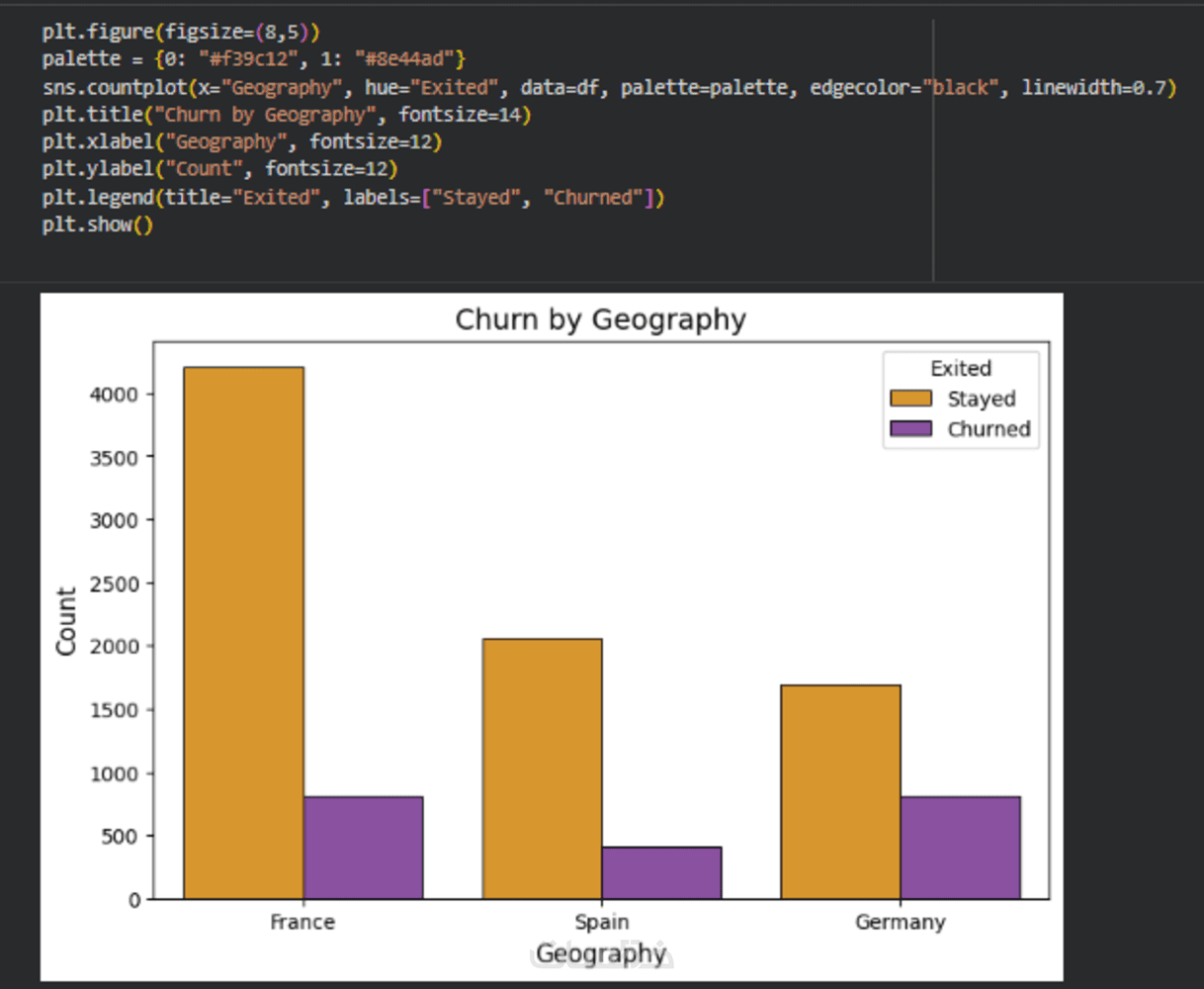Click the "Exited" legend title

pos(961,369)
